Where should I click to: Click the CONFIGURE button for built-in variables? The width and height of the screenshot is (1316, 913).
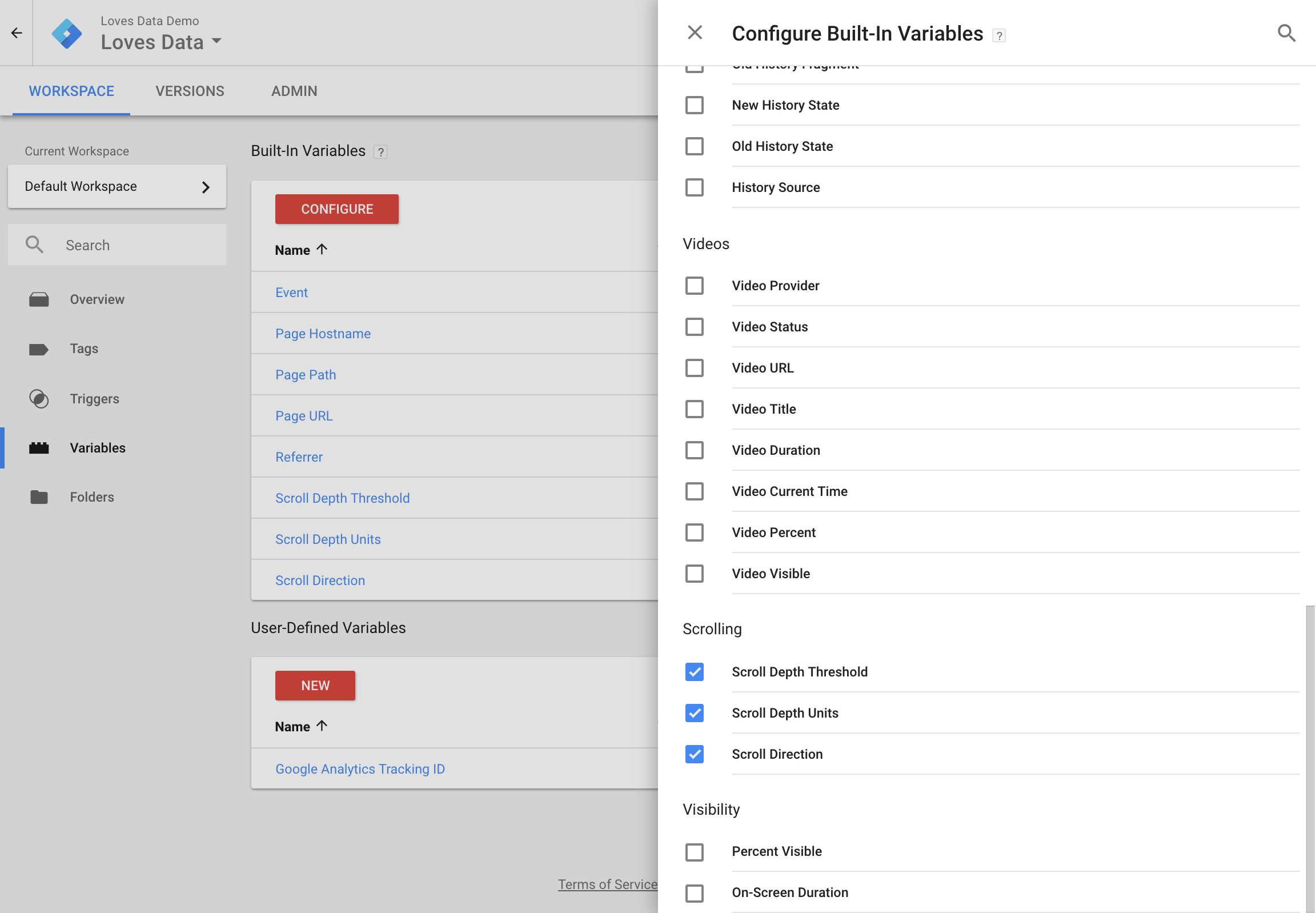pos(336,209)
